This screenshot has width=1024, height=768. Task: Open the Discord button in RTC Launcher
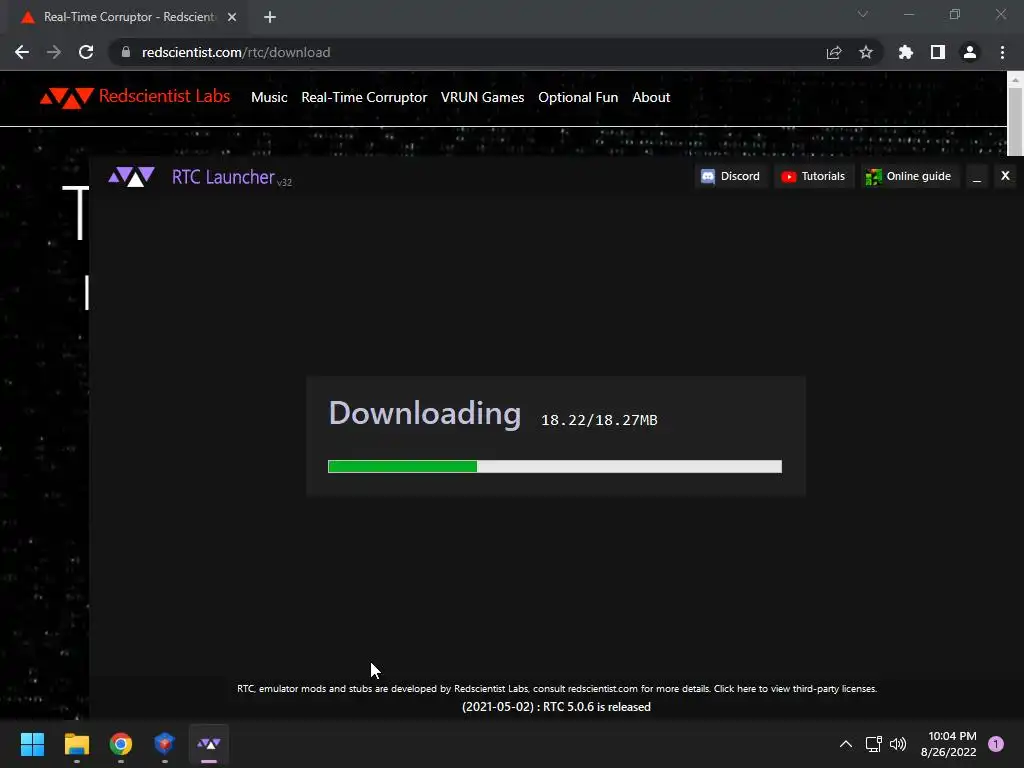731,176
